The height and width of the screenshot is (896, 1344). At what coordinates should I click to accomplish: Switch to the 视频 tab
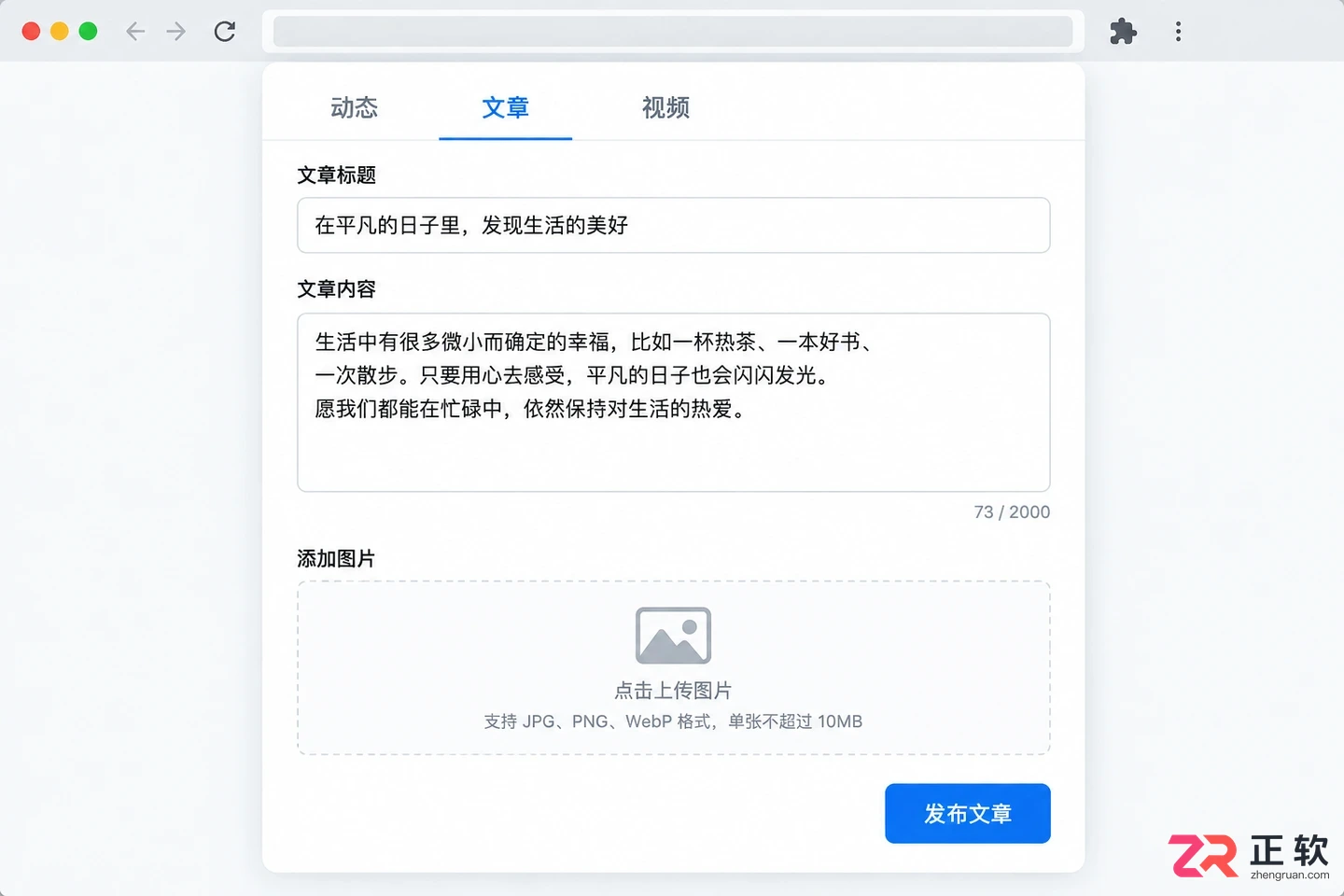pos(665,107)
